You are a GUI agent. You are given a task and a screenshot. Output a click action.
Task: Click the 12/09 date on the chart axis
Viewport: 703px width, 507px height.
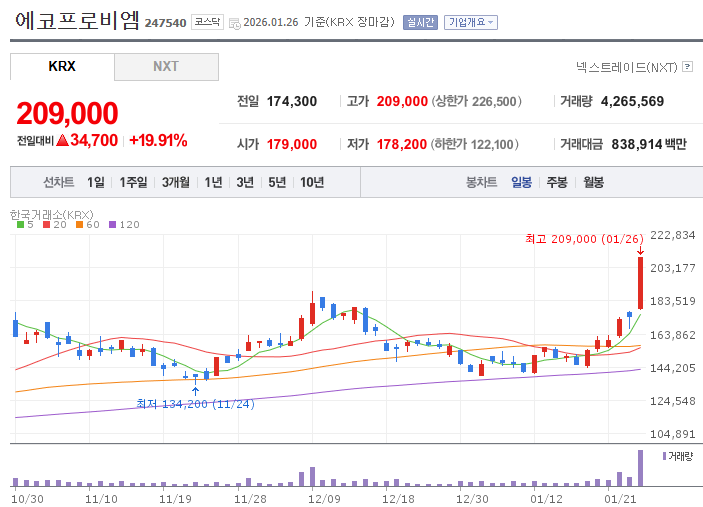click(324, 499)
